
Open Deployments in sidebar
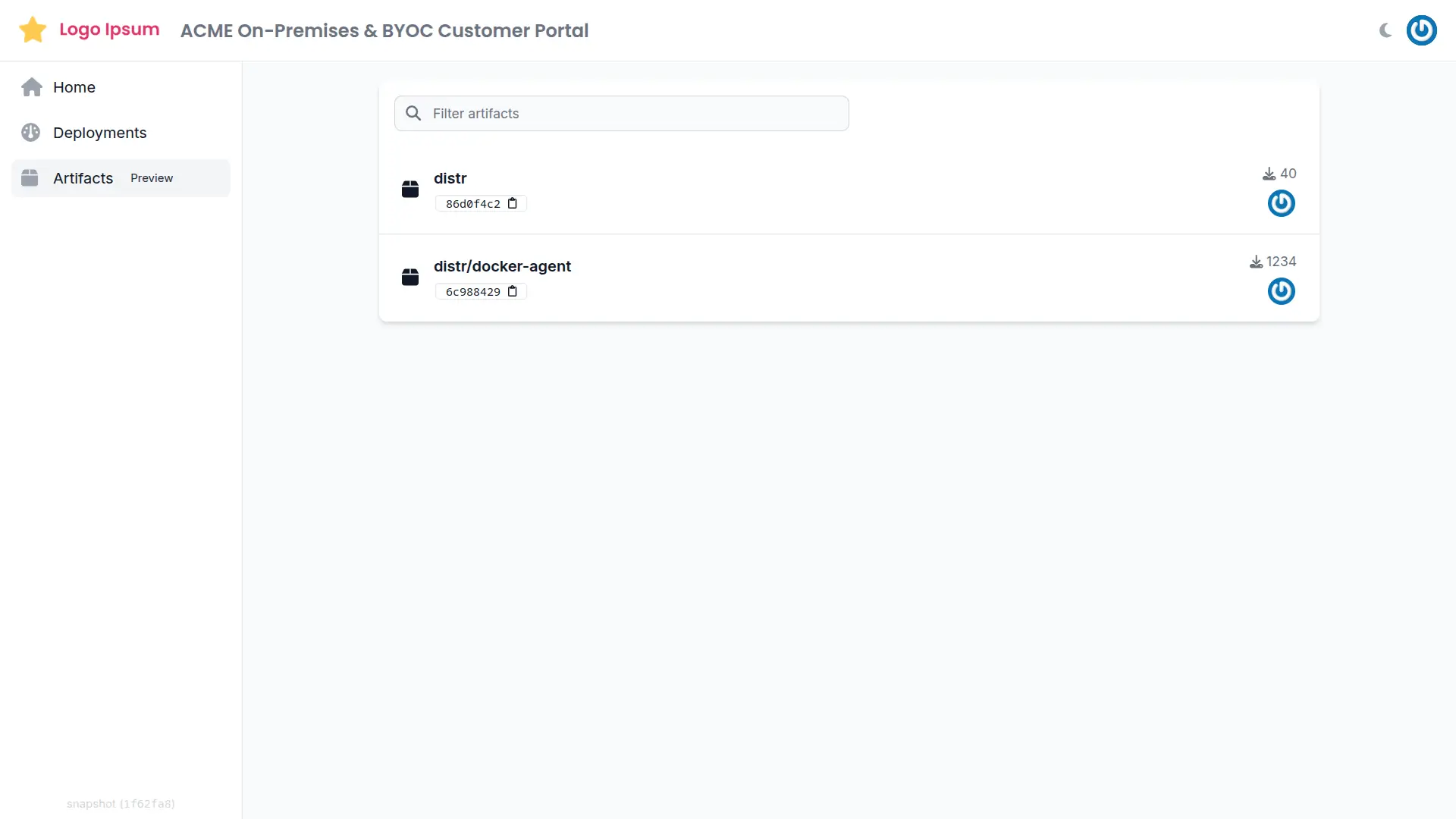point(121,133)
